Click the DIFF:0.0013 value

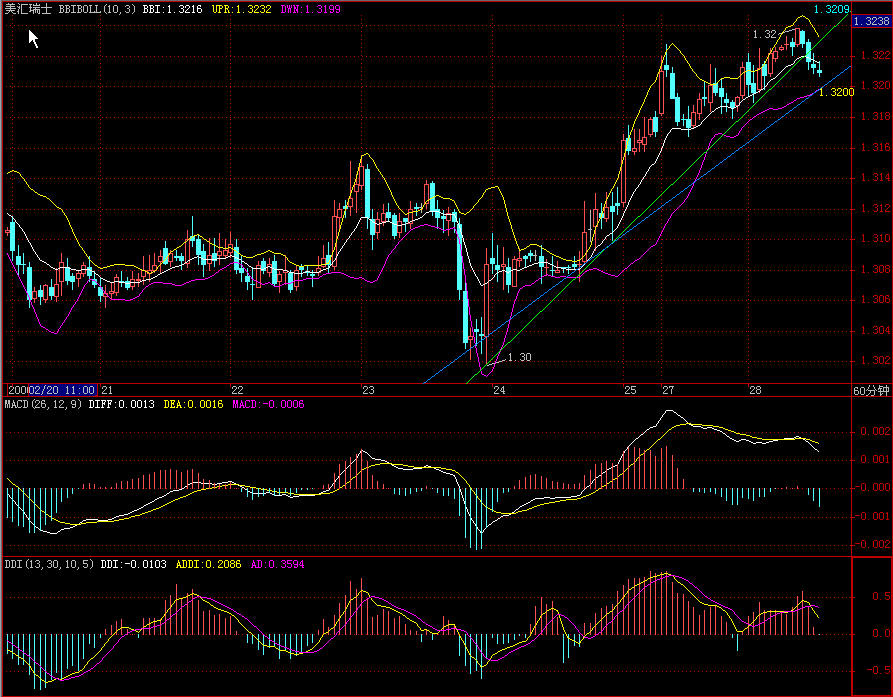coord(121,404)
